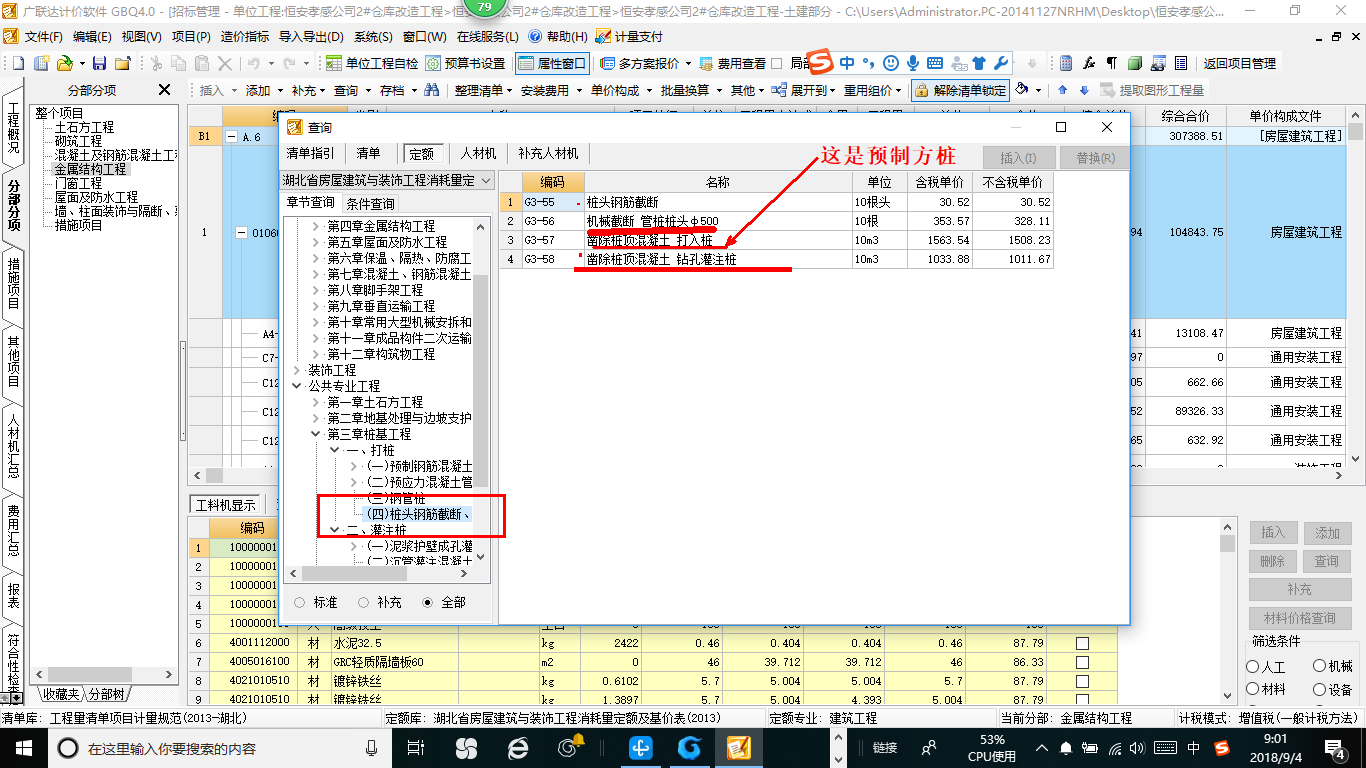Click the paragraph mark toolbar icon
This screenshot has width=1366, height=768.
pyautogui.click(x=1111, y=63)
